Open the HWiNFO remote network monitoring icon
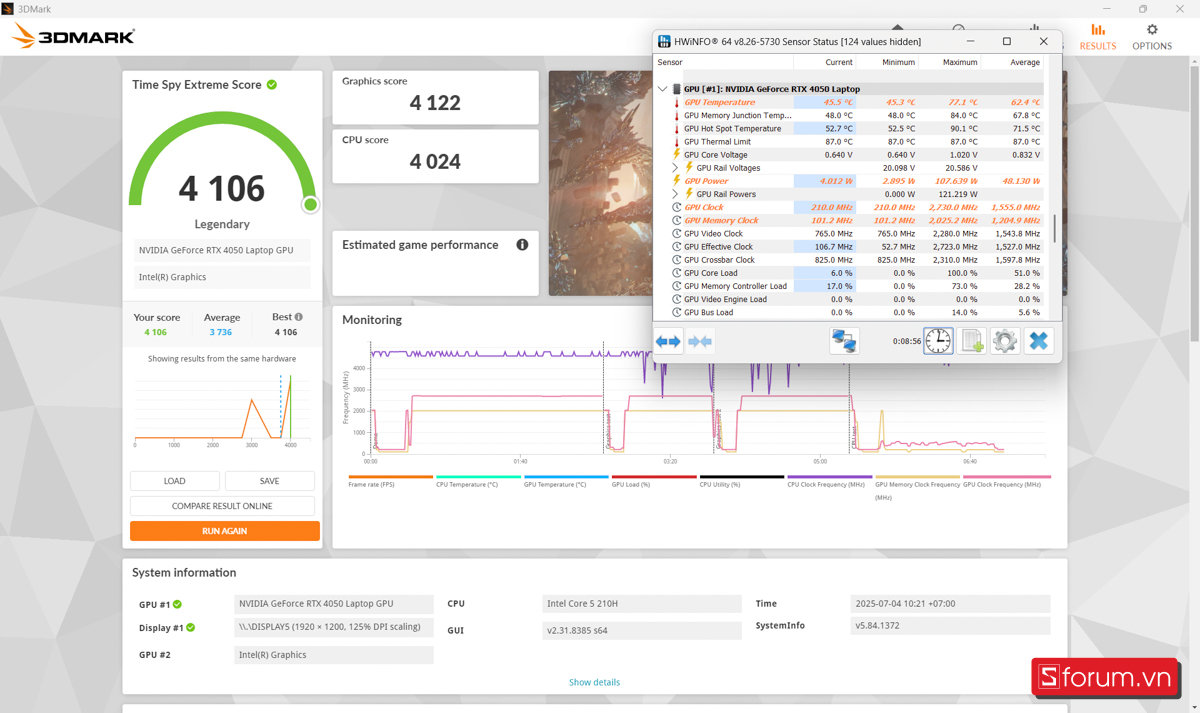1200x713 pixels. pos(844,341)
